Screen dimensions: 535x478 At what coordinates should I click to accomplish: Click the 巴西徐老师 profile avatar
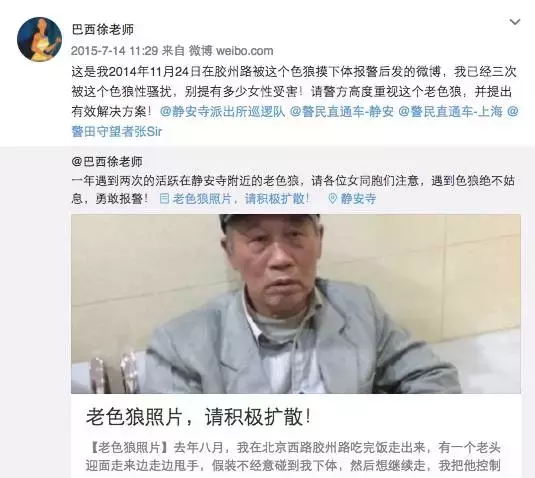(40, 39)
